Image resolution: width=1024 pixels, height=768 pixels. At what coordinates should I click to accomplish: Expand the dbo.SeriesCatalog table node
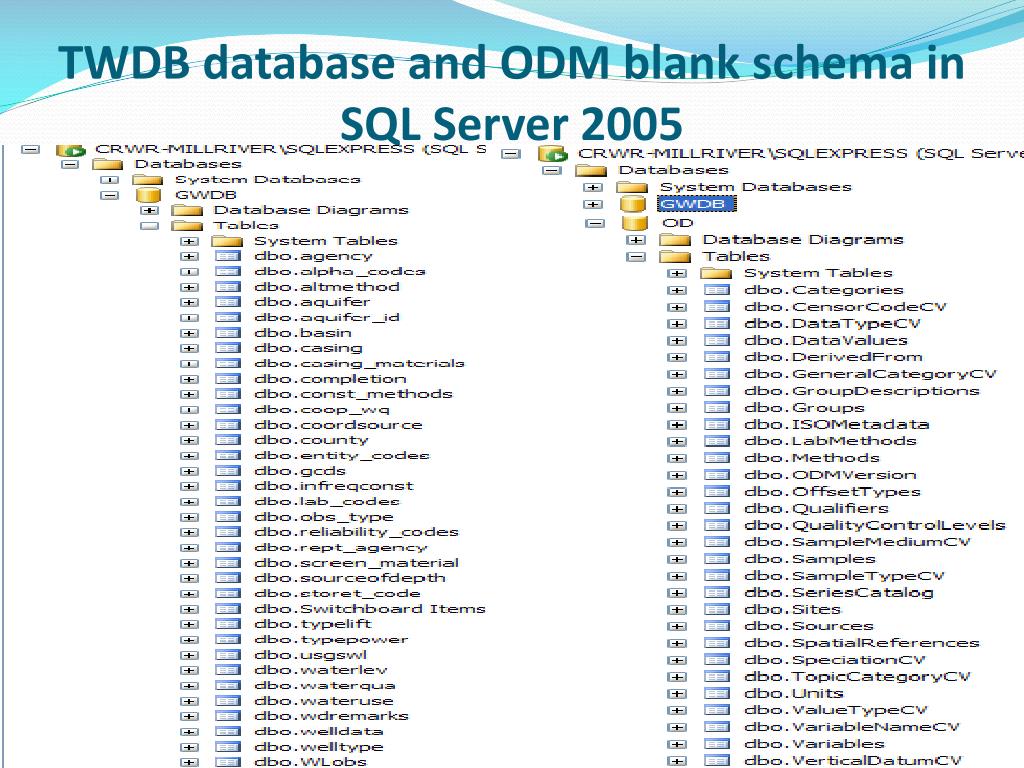pos(677,593)
